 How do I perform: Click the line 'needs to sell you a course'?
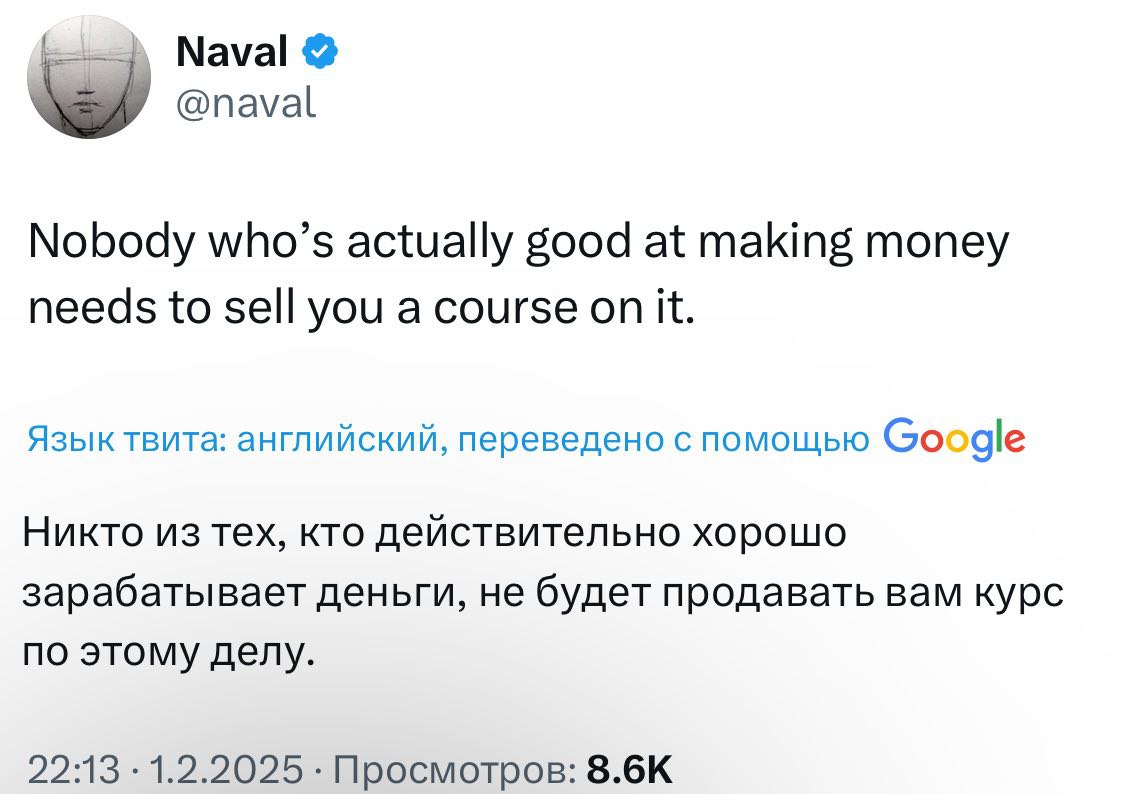pyautogui.click(x=361, y=309)
